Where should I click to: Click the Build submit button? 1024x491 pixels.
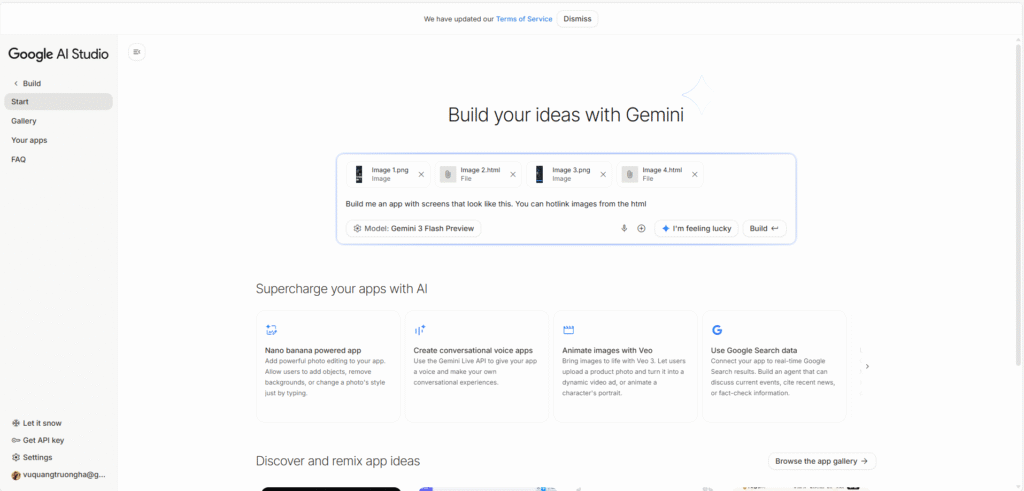(x=764, y=228)
